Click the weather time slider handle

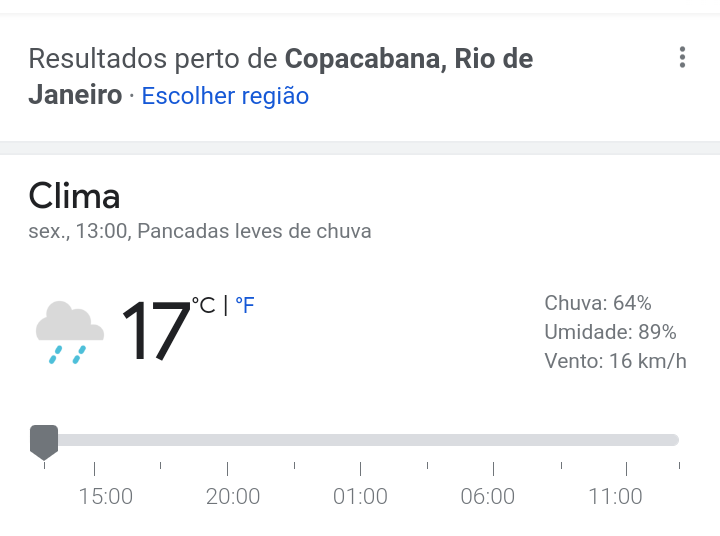(44, 442)
